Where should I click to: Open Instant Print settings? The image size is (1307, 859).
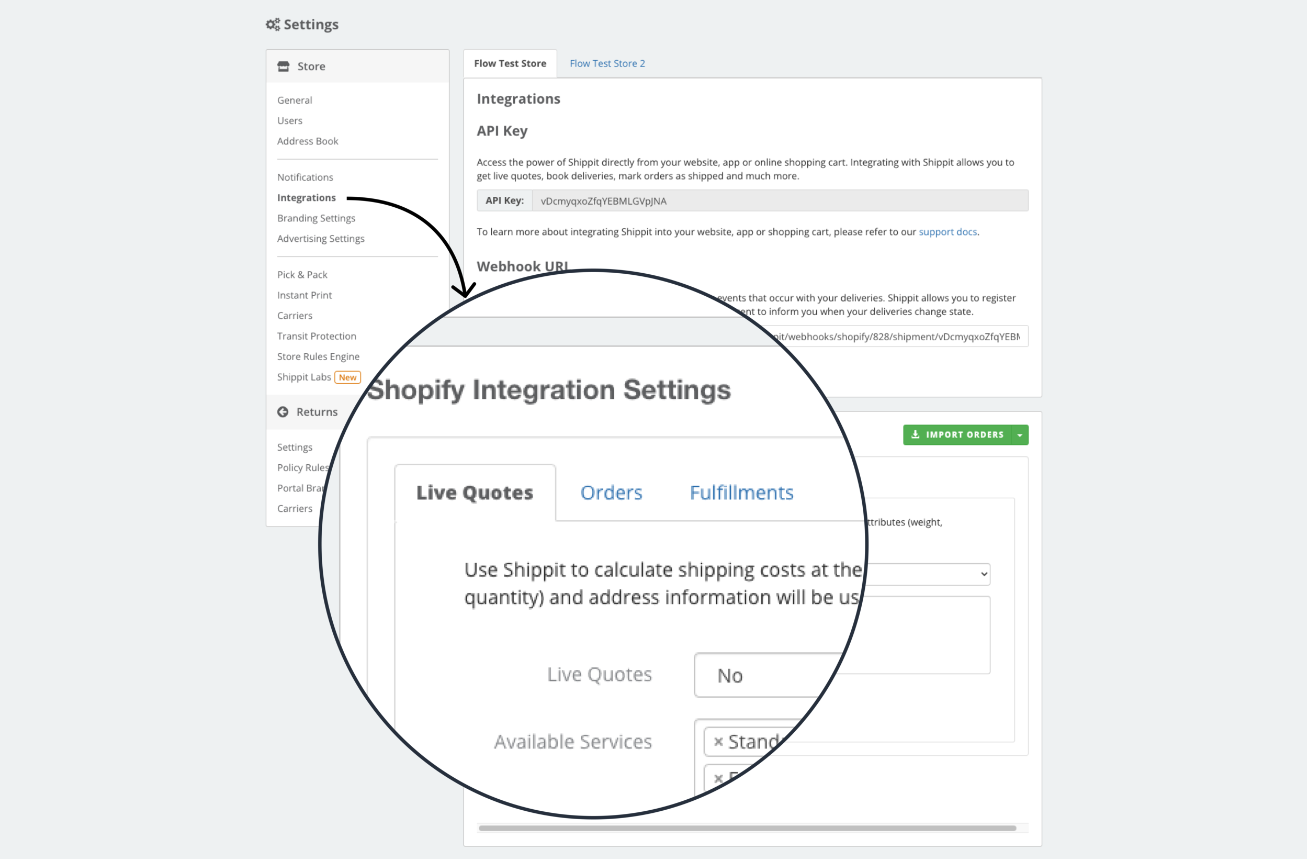click(305, 296)
